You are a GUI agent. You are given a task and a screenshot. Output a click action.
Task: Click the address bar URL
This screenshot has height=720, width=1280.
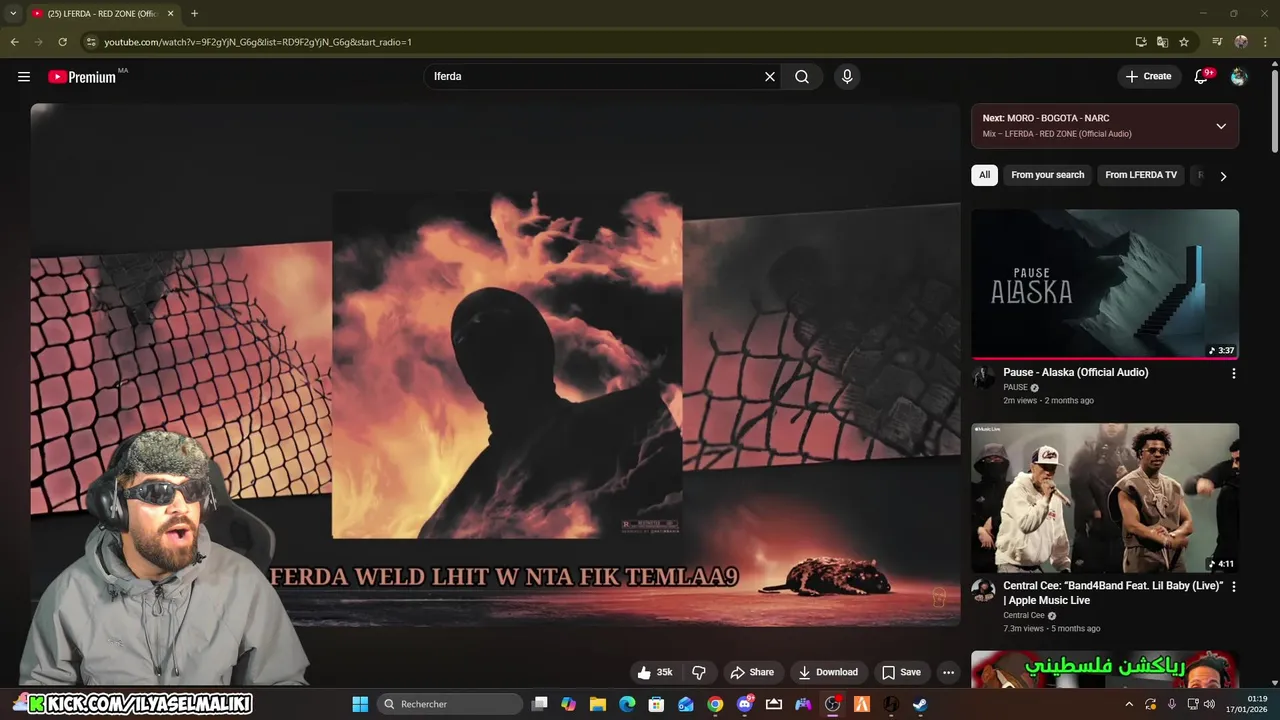click(x=258, y=42)
